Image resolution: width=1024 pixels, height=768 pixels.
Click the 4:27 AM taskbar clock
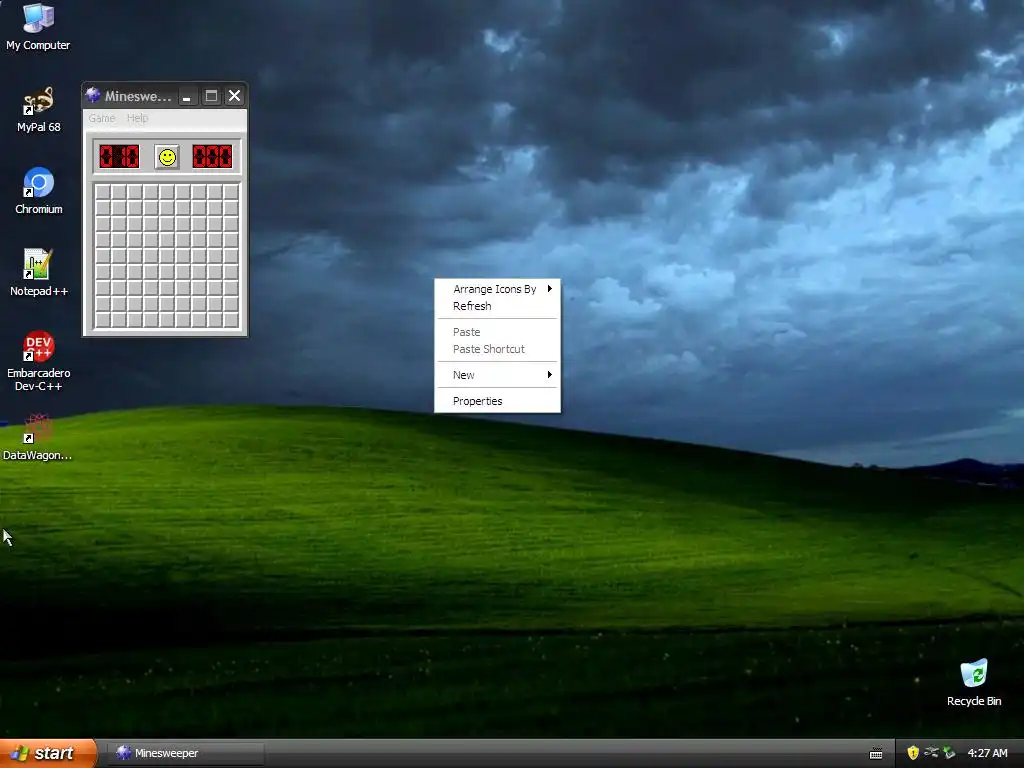click(987, 753)
